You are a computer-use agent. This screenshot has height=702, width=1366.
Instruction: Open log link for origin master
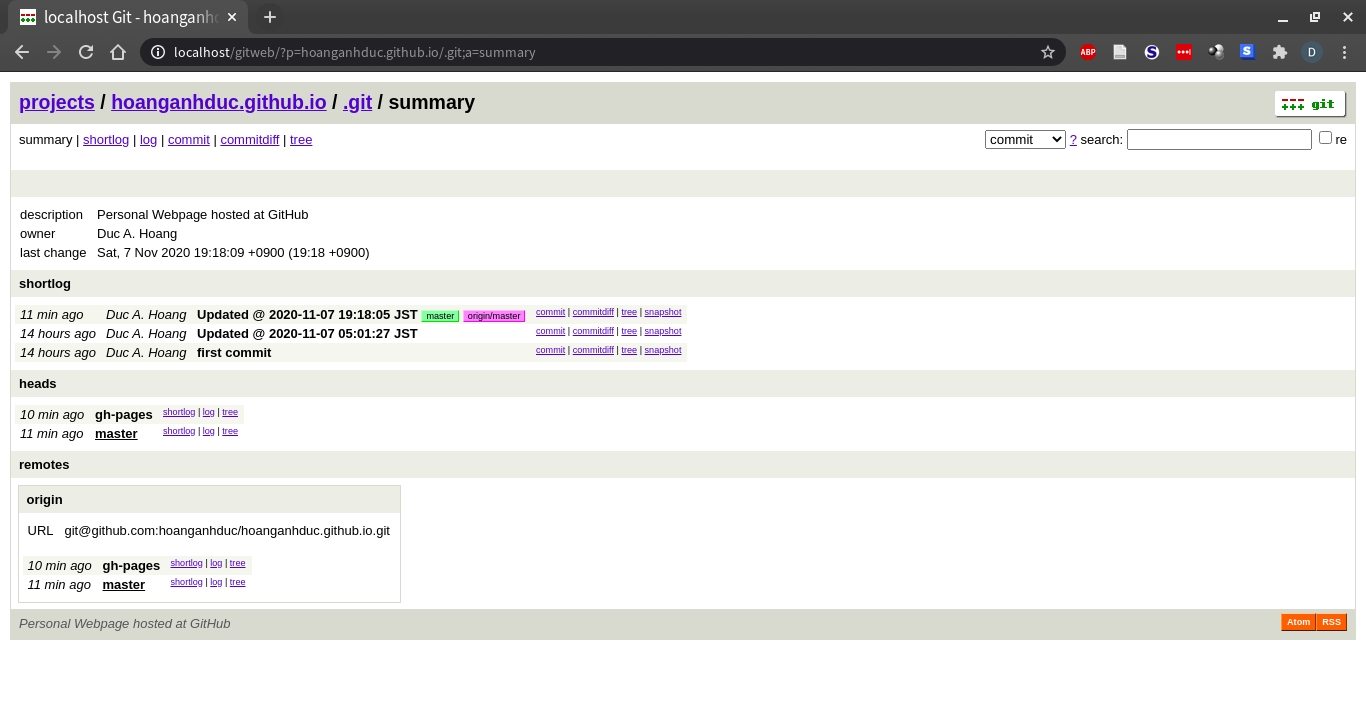[216, 582]
